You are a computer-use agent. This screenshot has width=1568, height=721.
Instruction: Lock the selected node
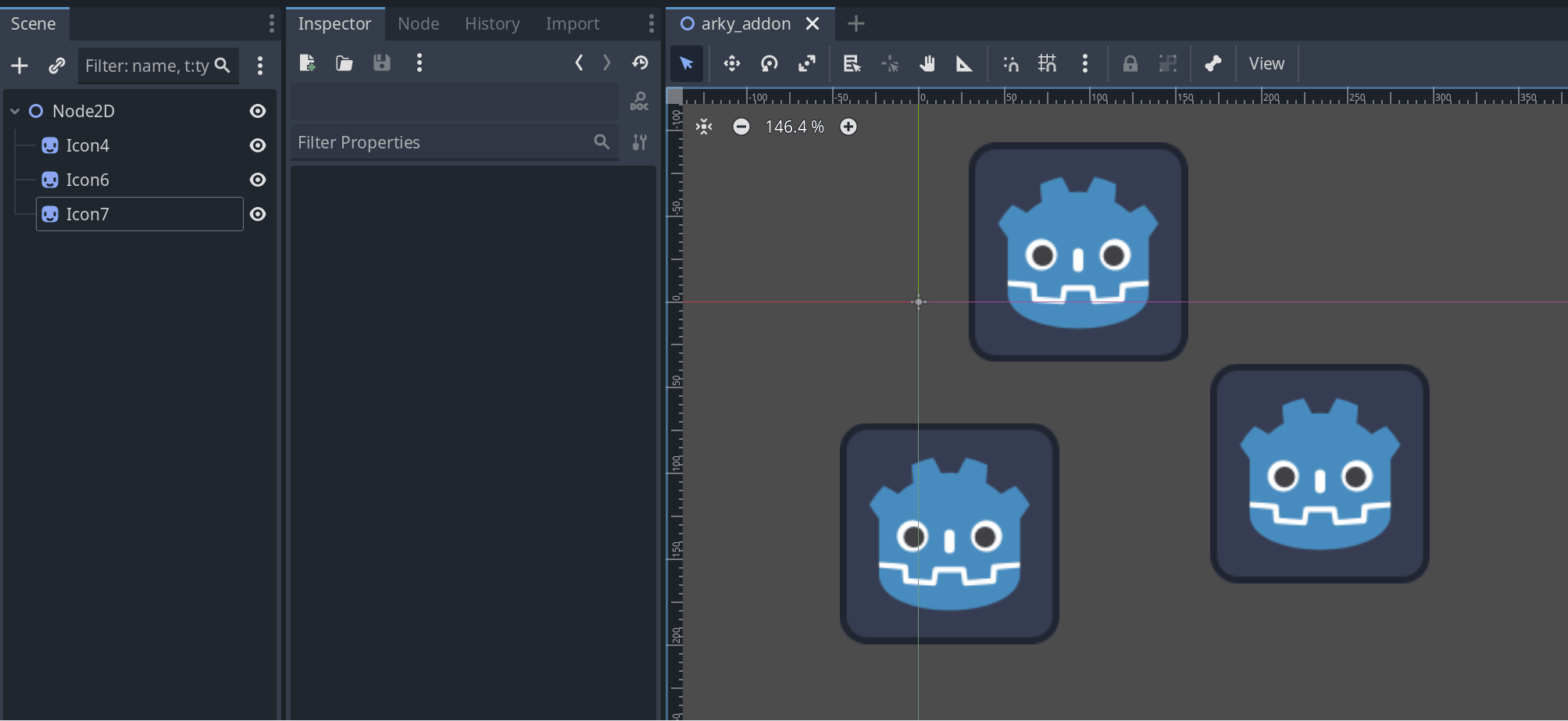point(1130,63)
